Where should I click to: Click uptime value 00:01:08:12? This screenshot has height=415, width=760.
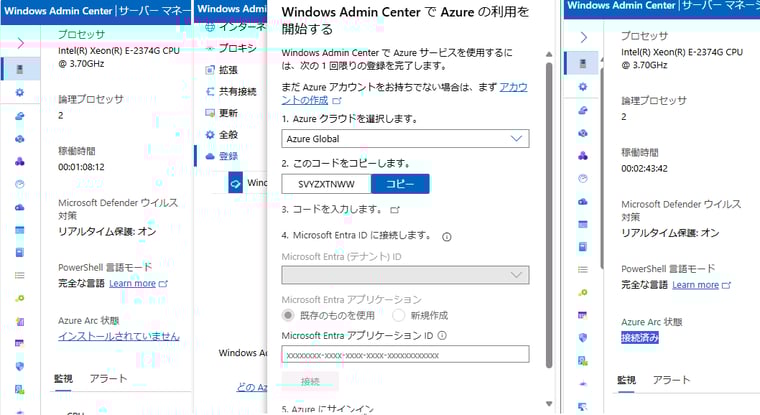pos(81,167)
